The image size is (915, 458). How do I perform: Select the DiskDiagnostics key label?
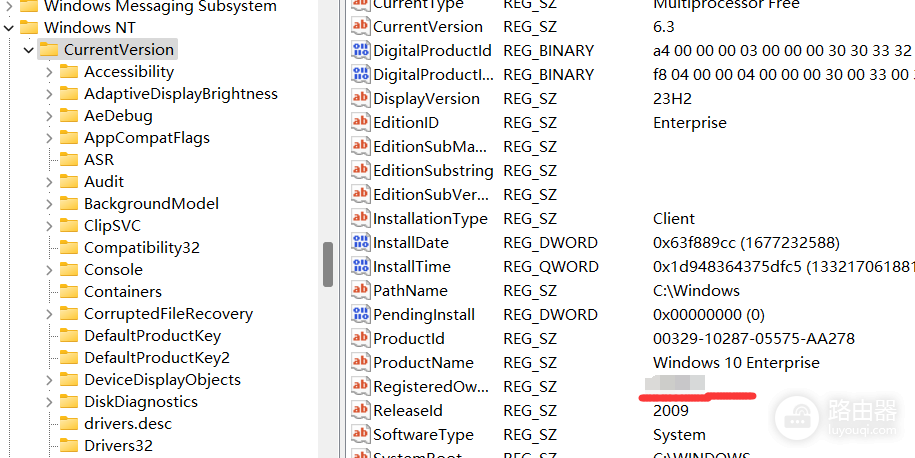click(141, 401)
